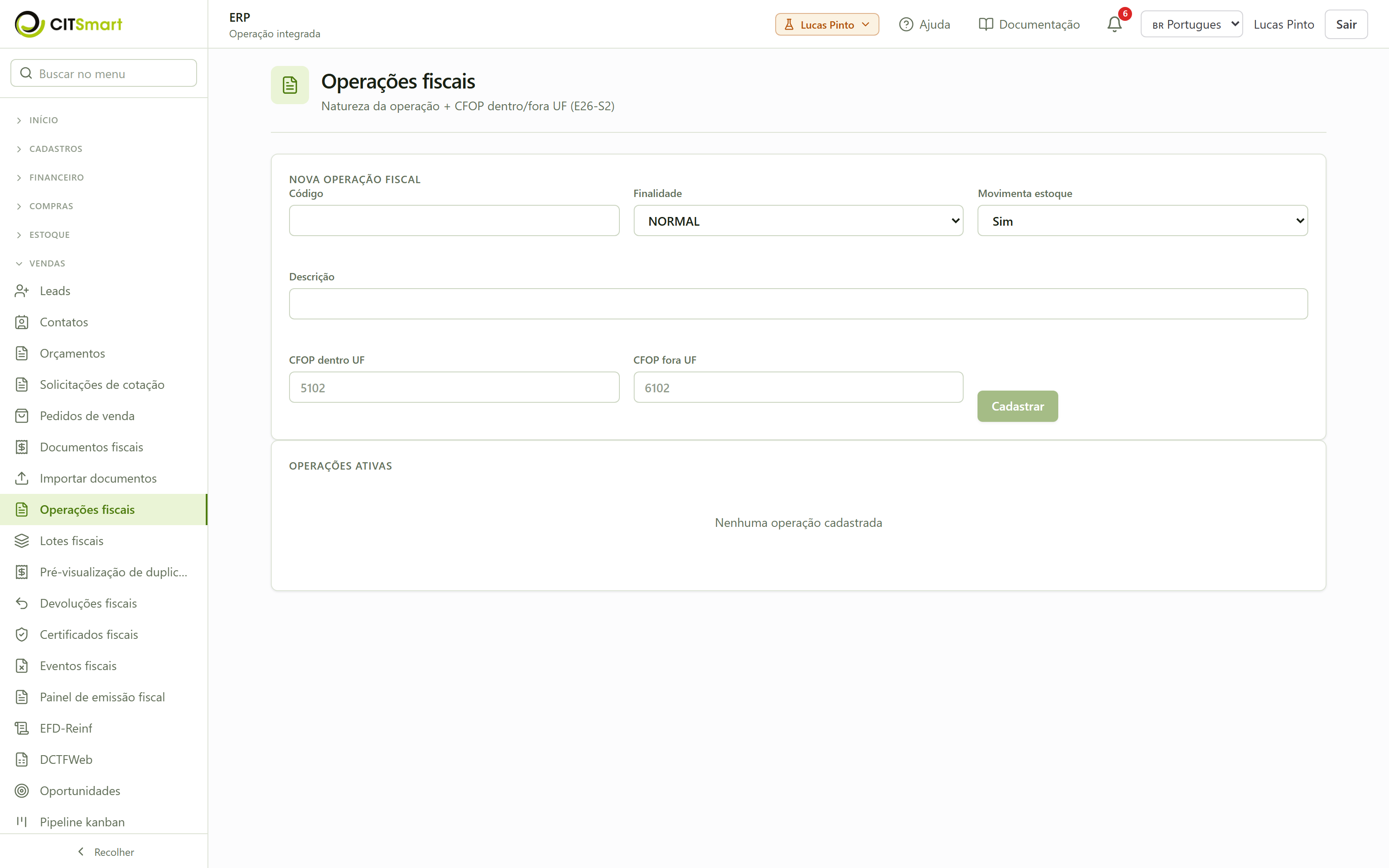Click the CITSmart logo
The height and width of the screenshot is (868, 1389).
(68, 24)
